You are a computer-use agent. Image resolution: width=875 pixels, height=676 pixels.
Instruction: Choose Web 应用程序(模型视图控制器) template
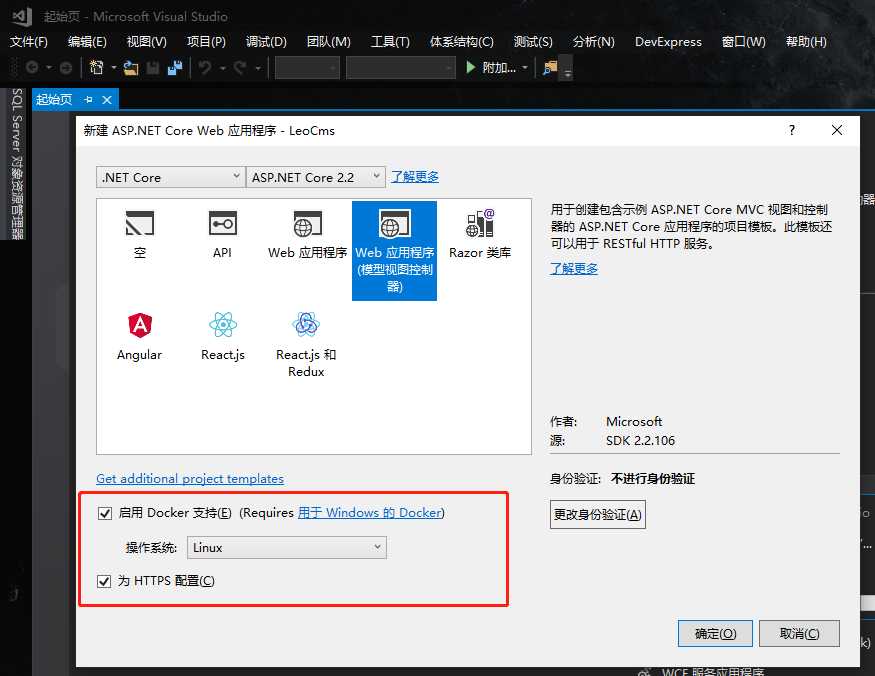(395, 251)
